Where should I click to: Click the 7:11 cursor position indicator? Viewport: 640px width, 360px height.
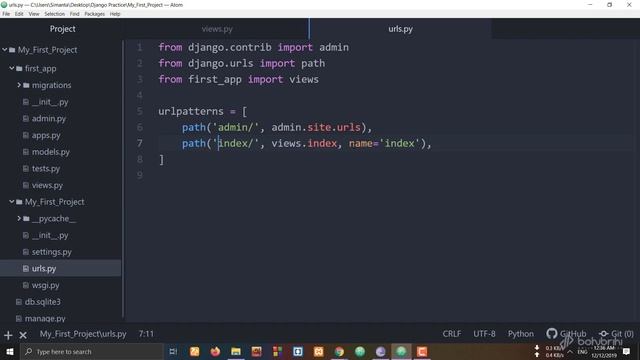(x=146, y=334)
